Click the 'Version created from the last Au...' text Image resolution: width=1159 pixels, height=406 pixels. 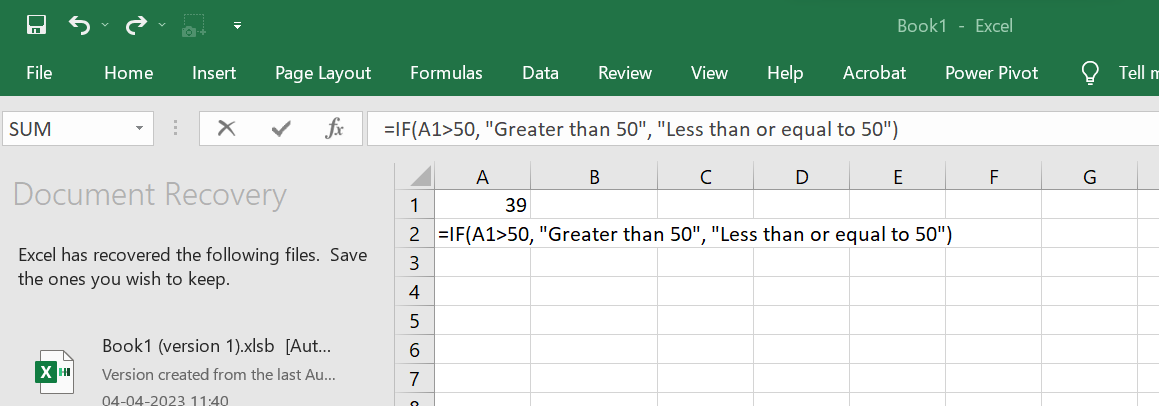pos(219,374)
